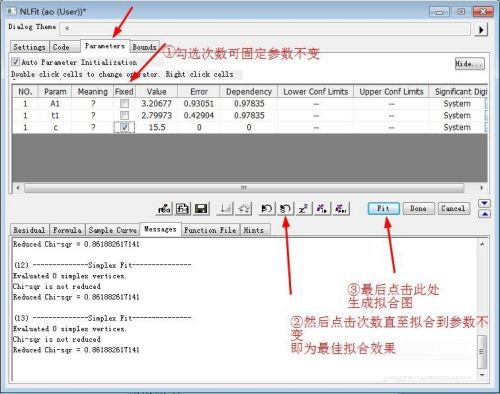Click the Hide button
Screen dimensions: 500x394
click(x=469, y=64)
